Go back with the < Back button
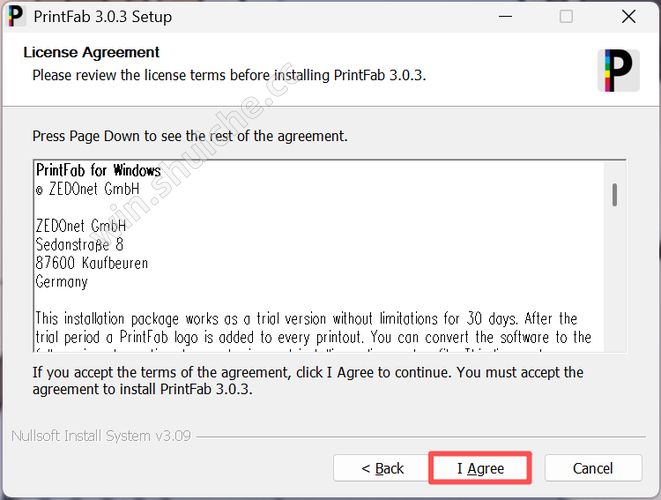This screenshot has height=500, width=661. (x=382, y=468)
